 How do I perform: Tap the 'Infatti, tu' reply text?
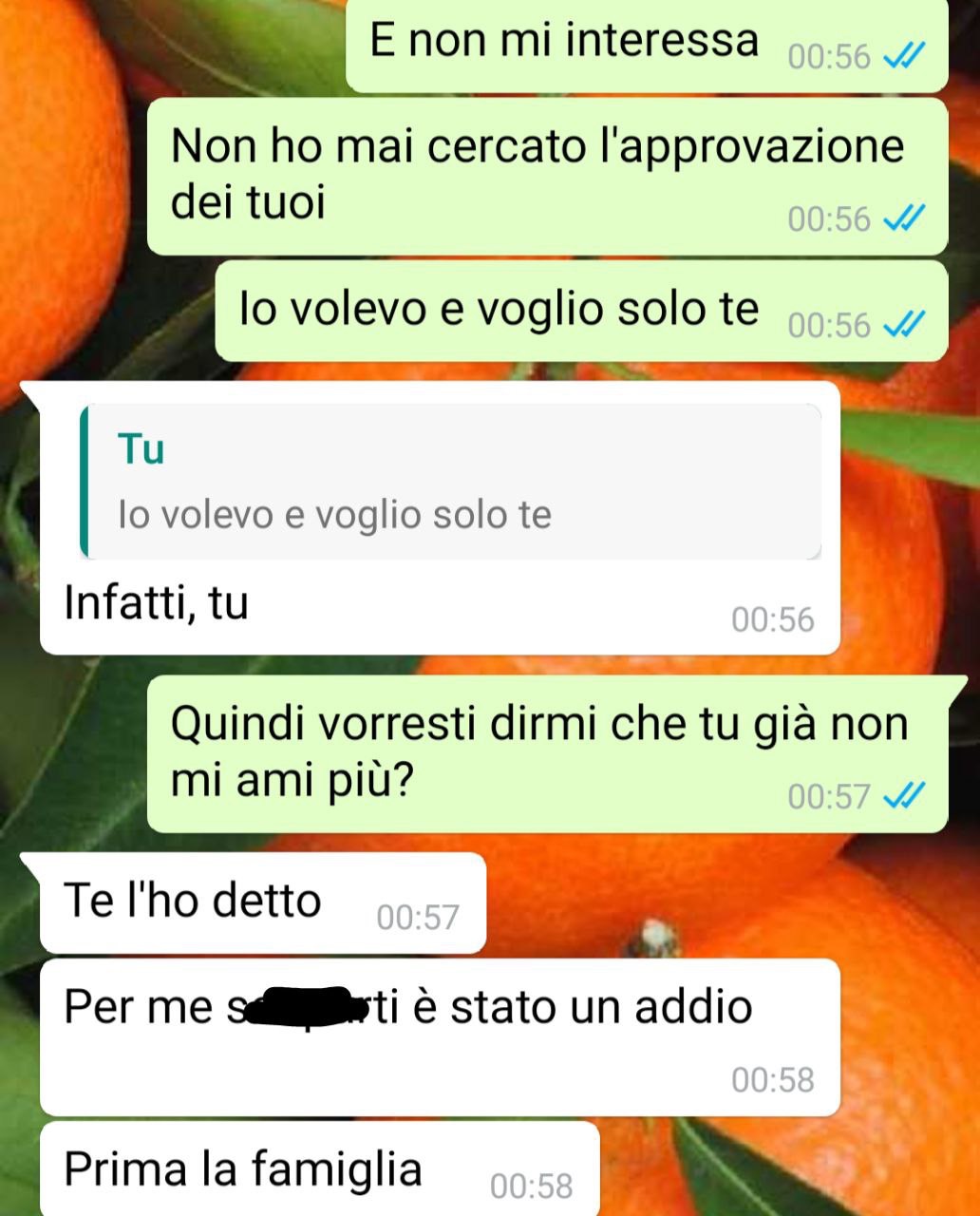pyautogui.click(x=156, y=603)
